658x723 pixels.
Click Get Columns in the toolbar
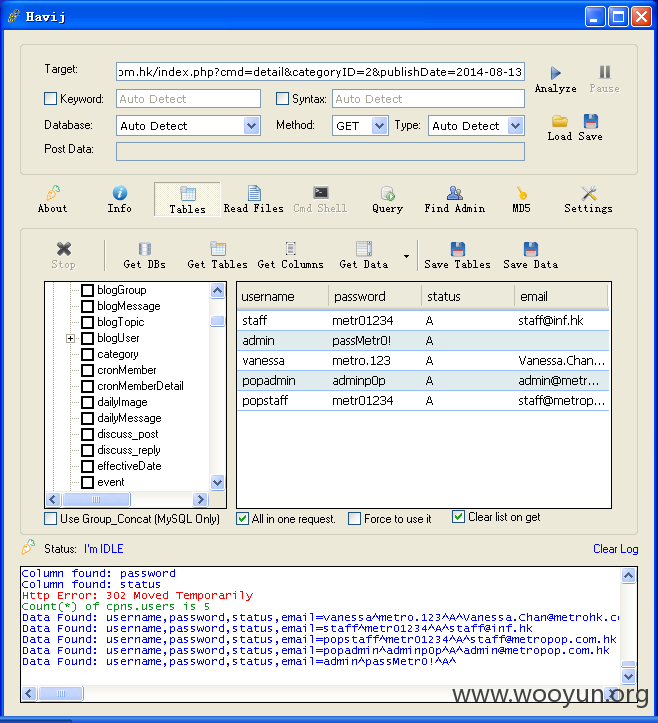tap(290, 255)
